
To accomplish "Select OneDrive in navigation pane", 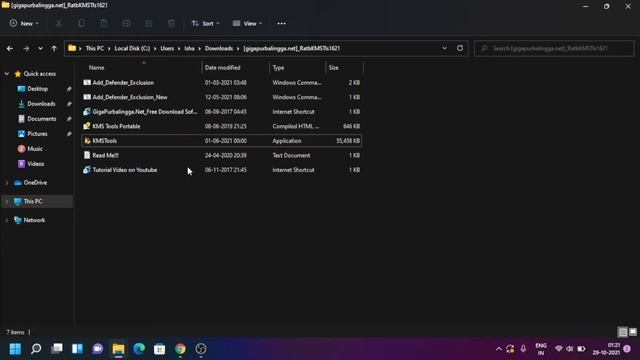I will [x=35, y=183].
